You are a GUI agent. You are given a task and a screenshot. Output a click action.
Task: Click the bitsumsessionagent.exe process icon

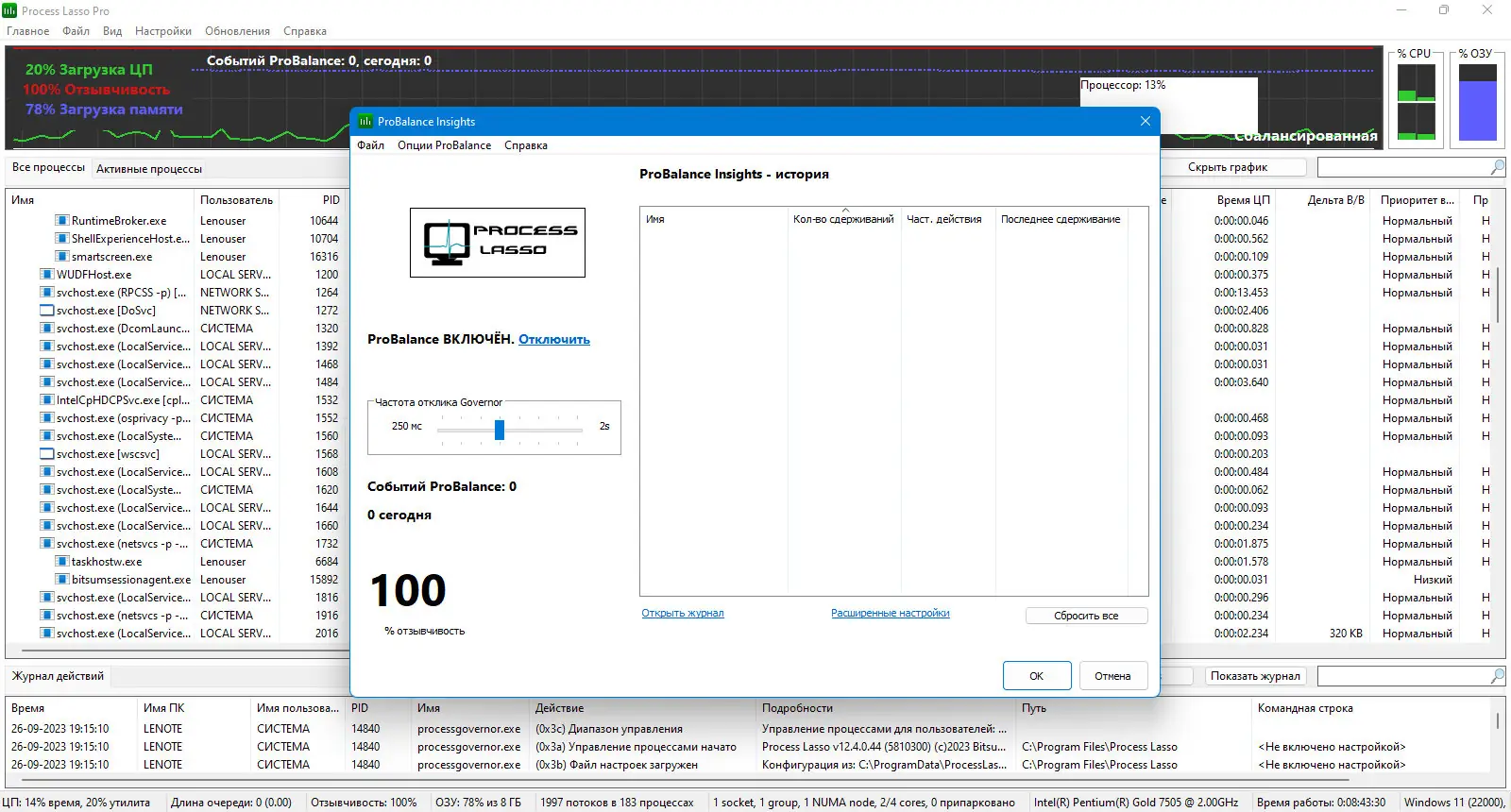[x=62, y=580]
